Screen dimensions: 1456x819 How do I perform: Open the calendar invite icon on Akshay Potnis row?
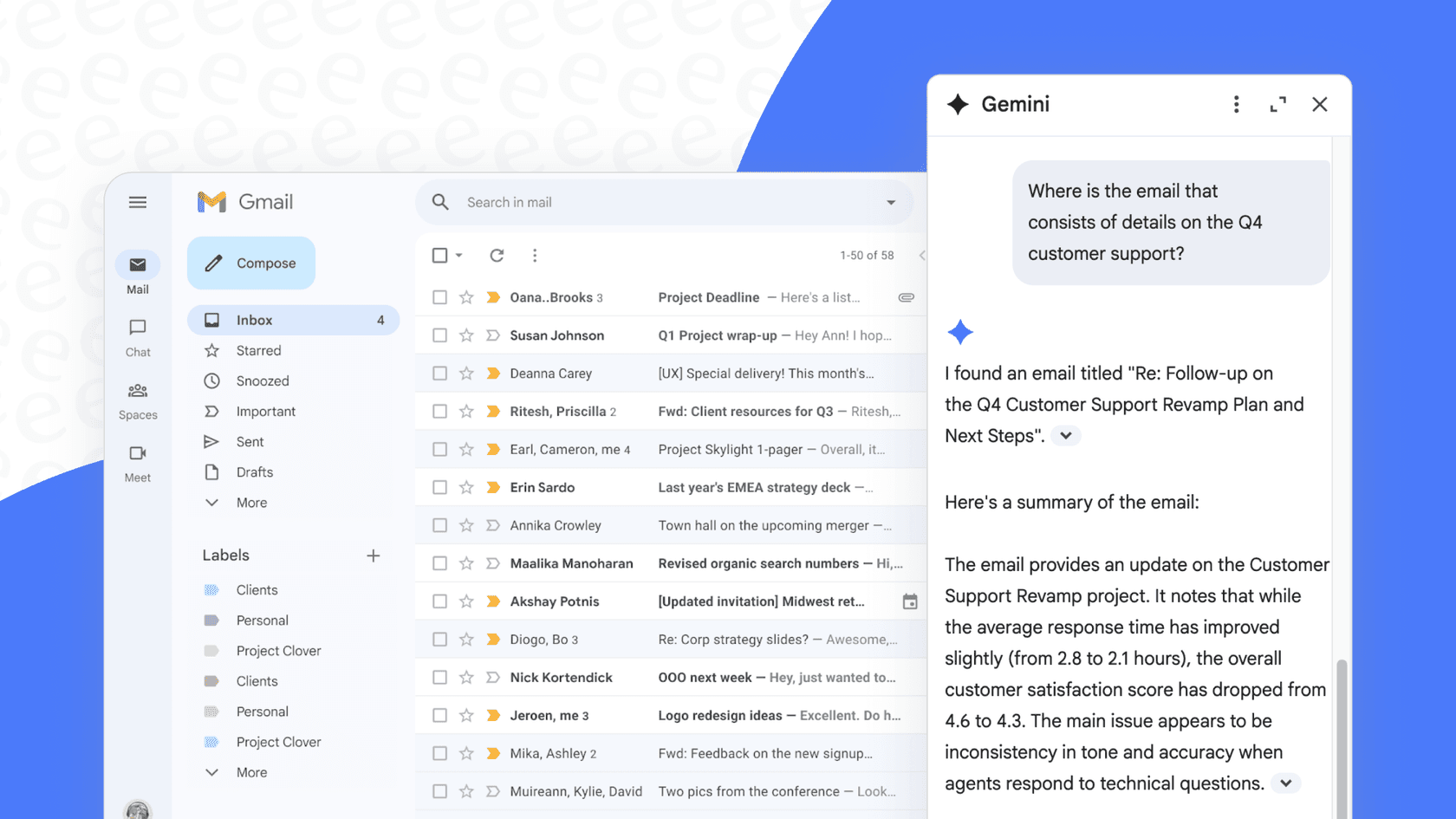pyautogui.click(x=909, y=601)
